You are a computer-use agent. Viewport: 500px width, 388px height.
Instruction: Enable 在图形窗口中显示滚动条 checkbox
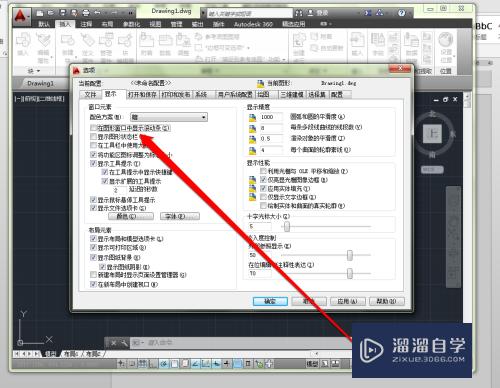point(93,128)
